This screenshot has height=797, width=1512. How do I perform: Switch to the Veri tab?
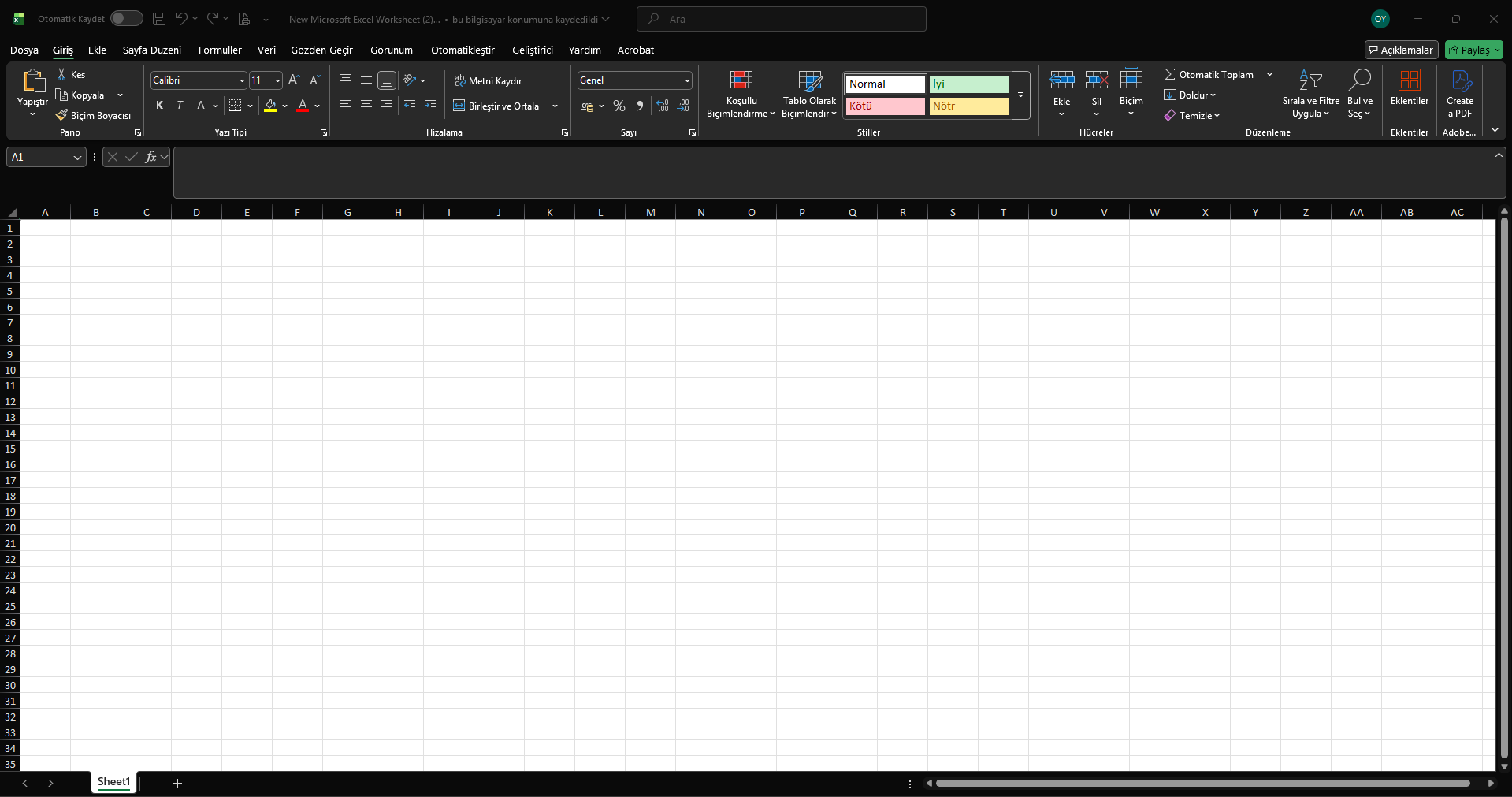point(266,50)
